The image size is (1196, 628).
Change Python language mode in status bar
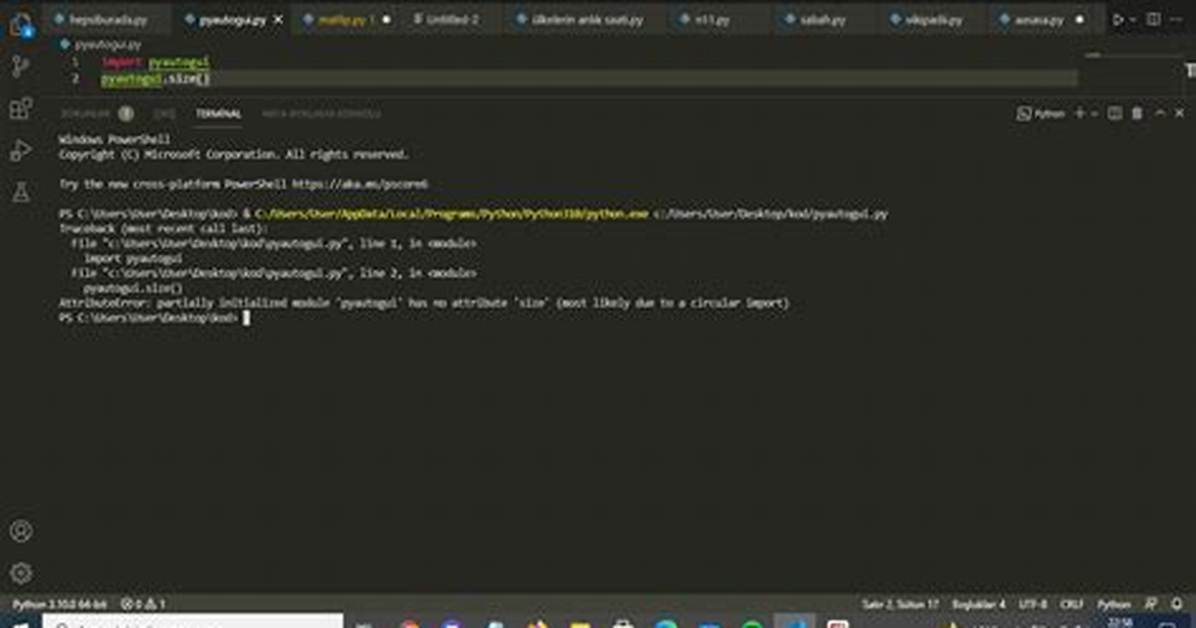tap(1114, 604)
